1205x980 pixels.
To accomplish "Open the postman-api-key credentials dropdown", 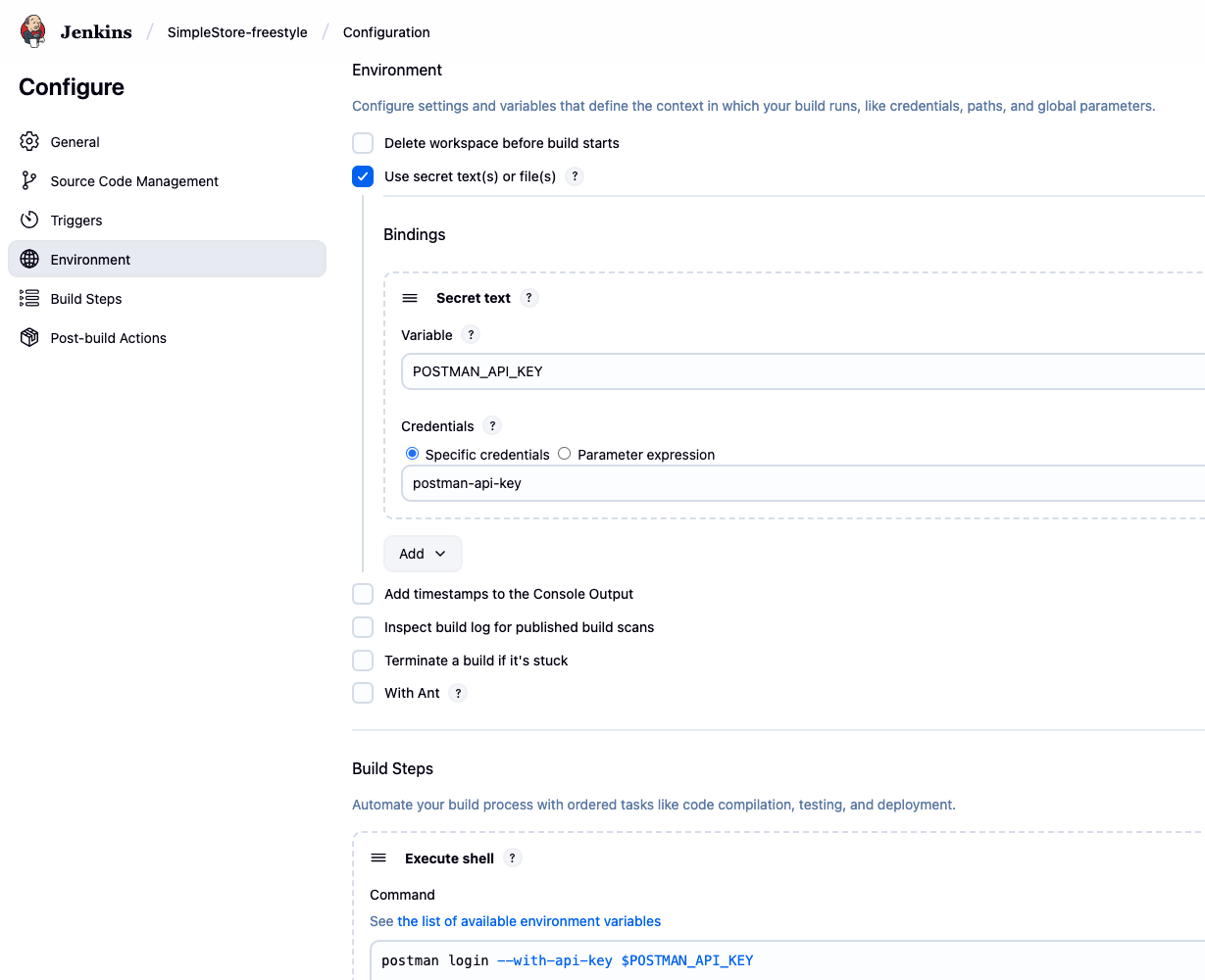I will (803, 483).
